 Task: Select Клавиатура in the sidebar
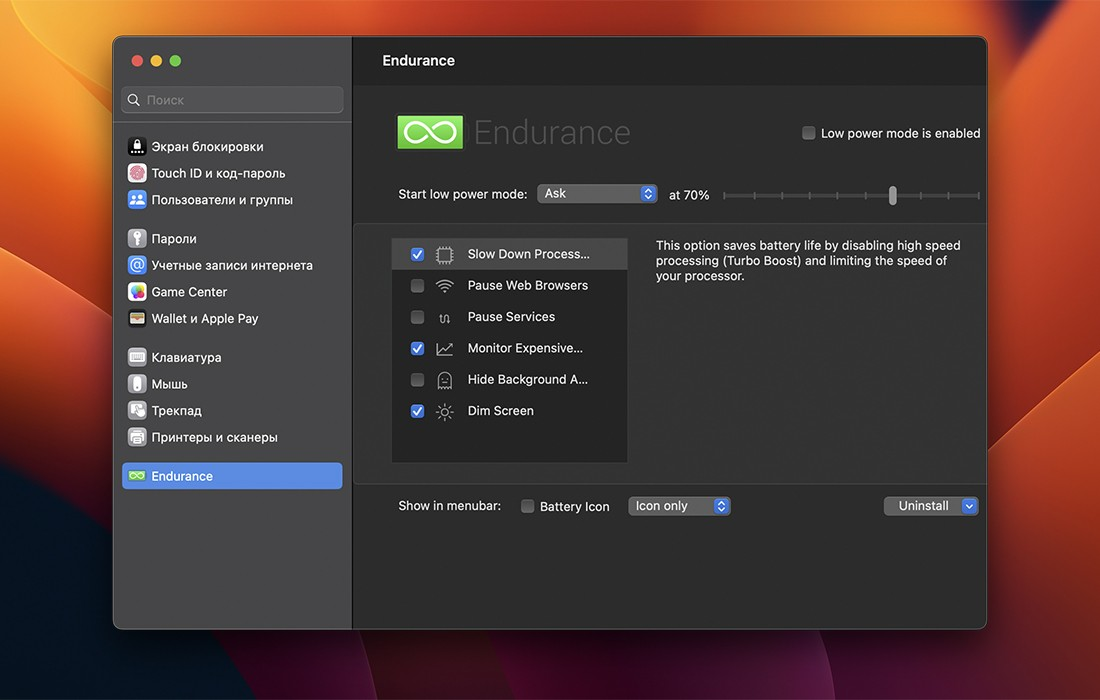coord(186,357)
